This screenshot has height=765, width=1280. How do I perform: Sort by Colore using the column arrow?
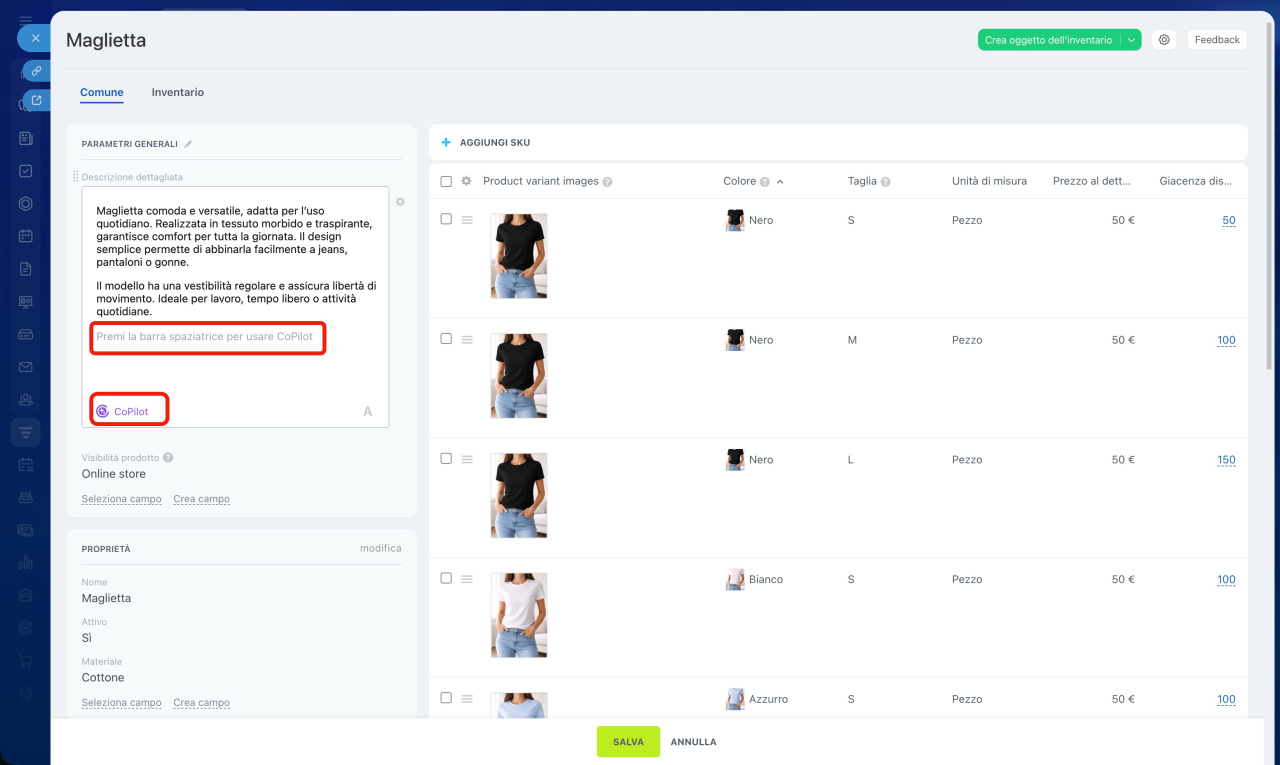[780, 182]
